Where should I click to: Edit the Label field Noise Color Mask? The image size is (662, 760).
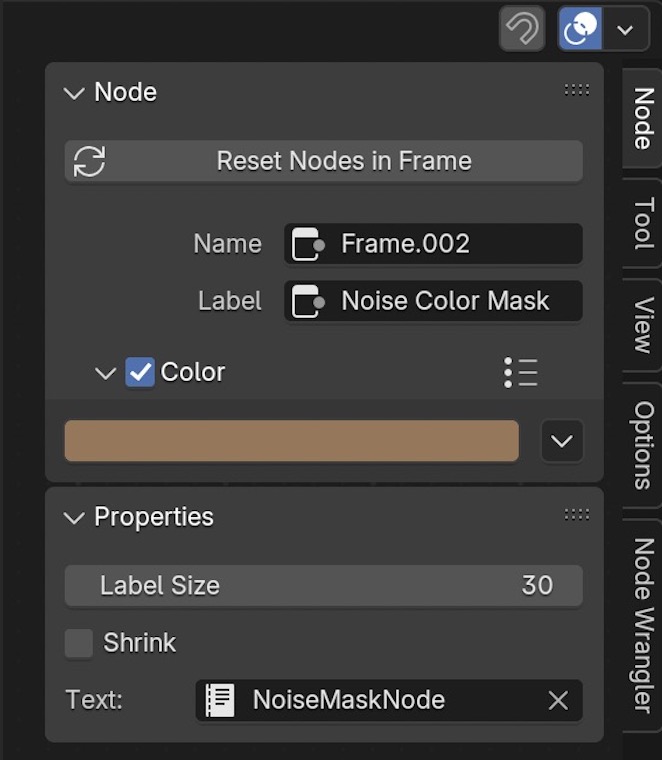(433, 301)
